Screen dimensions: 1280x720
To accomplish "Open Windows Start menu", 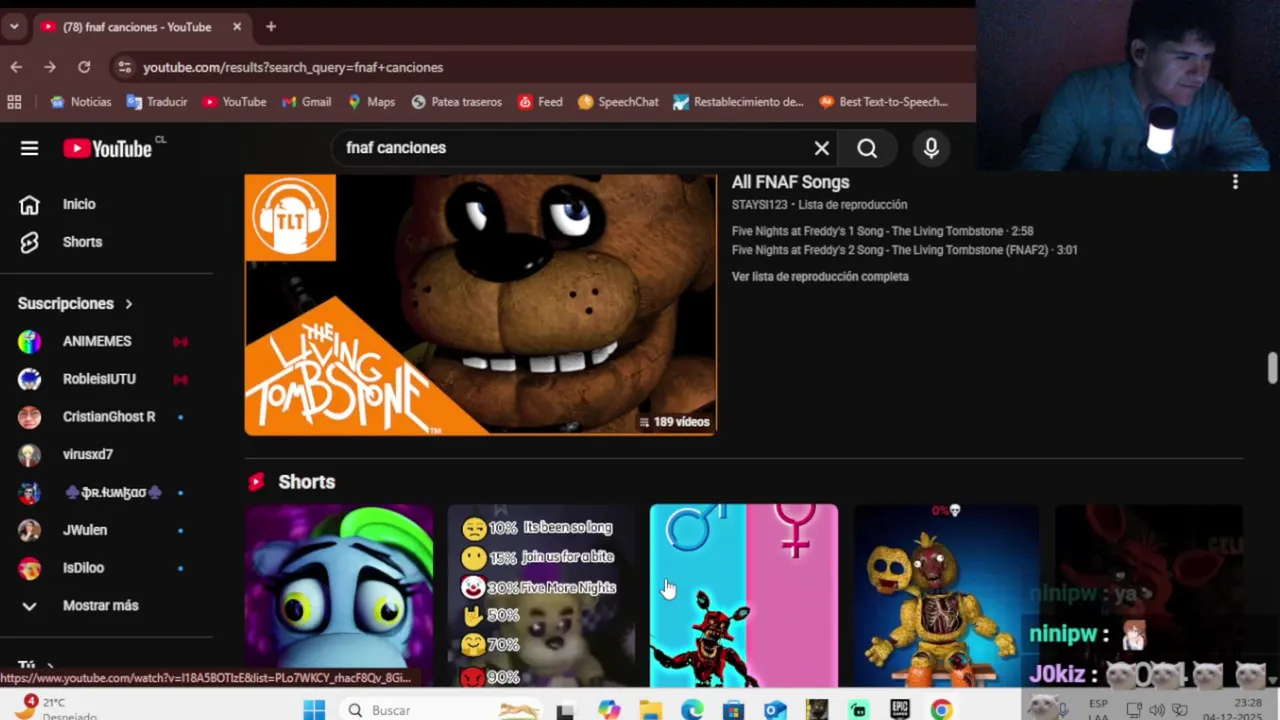I will tap(314, 710).
